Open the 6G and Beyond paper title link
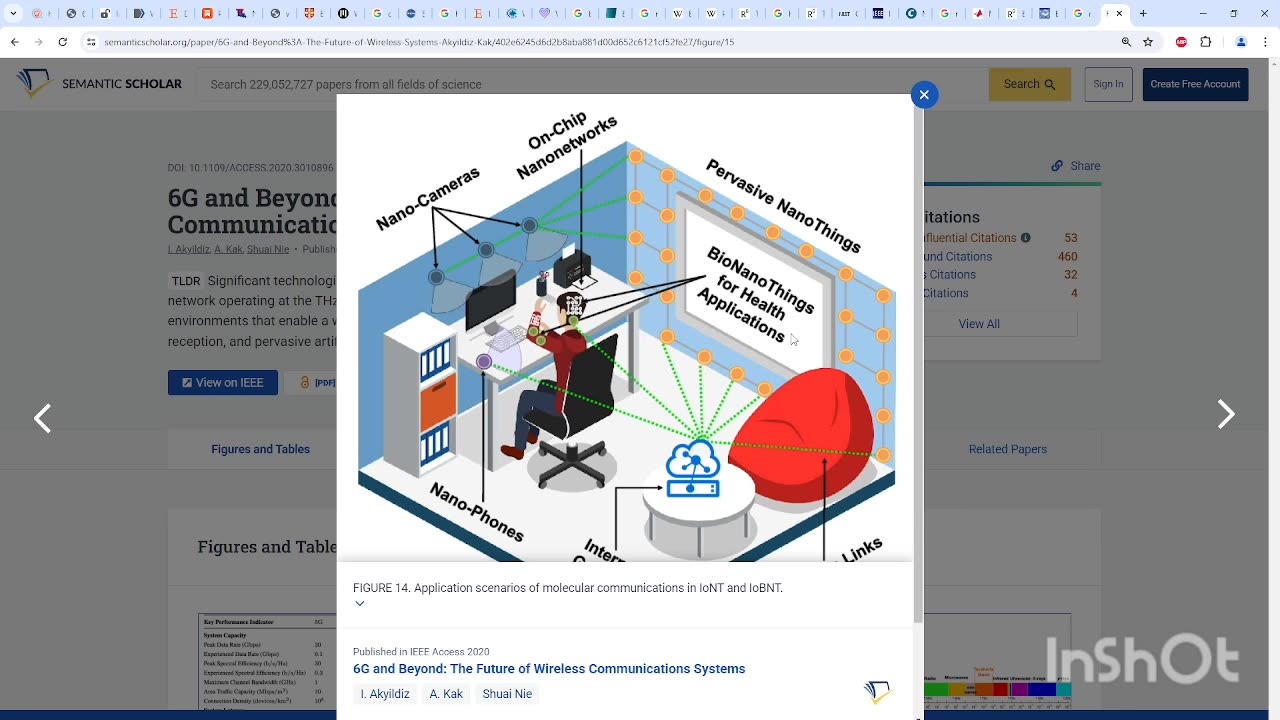Screen dimensions: 1280x720 [x=549, y=668]
